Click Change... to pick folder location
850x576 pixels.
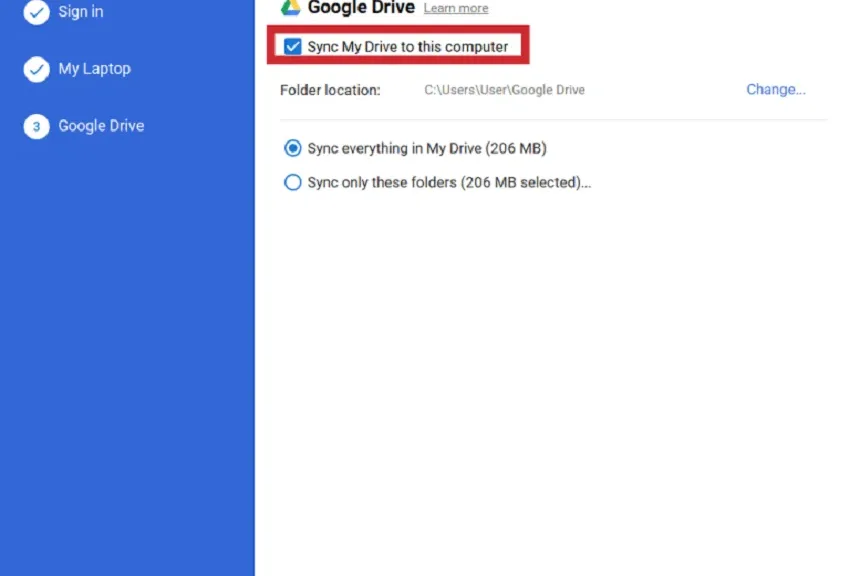click(776, 89)
